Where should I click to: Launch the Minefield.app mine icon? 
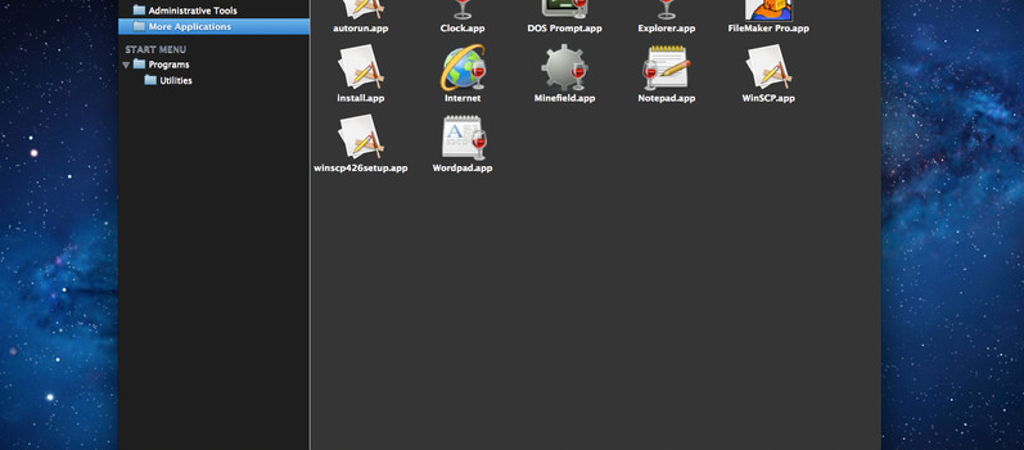coord(564,67)
